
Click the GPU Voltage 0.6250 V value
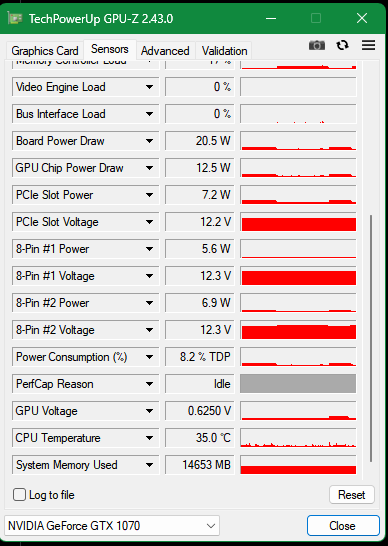coord(200,411)
